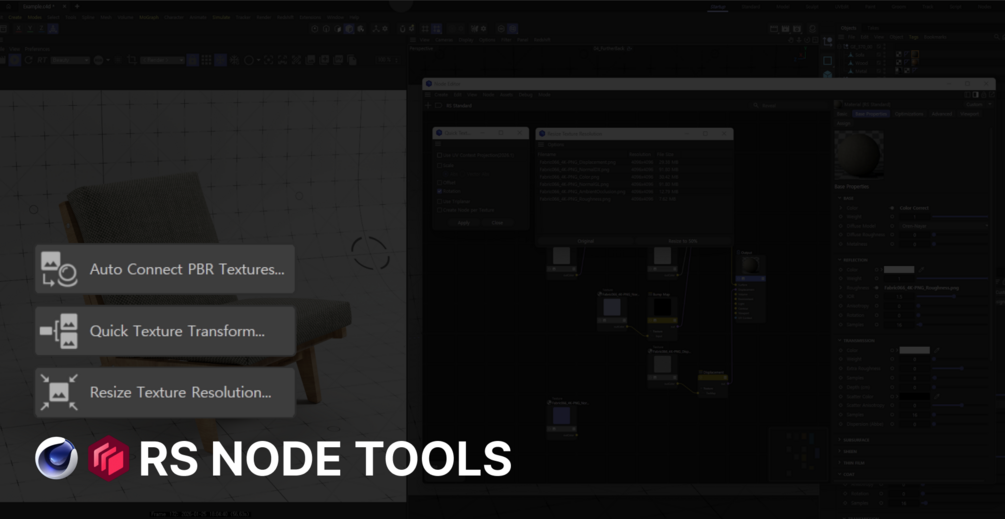Enable the Offset checkbox in Quick Texture dialog
Viewport: 1005px width, 519px height.
tap(439, 183)
